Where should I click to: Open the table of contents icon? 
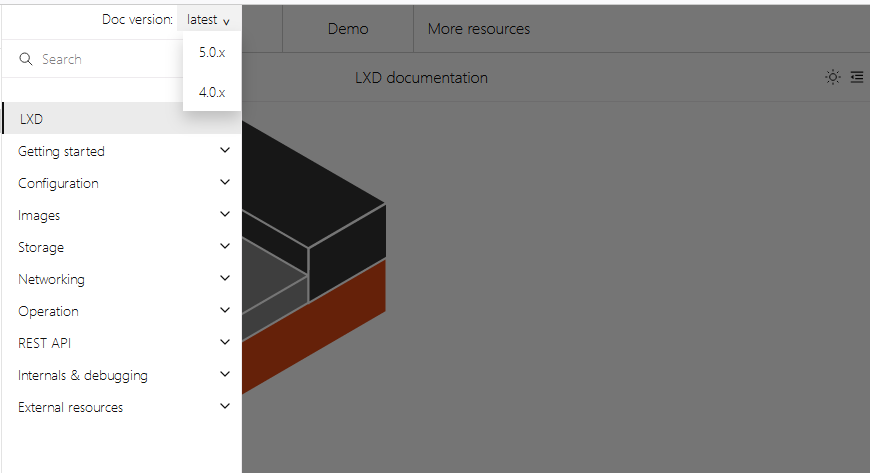[857, 77]
